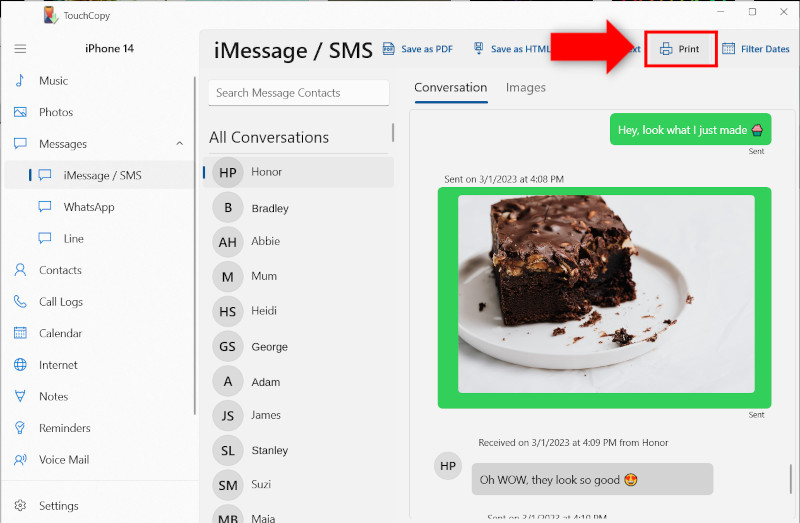Click the All Conversations heading
This screenshot has height=523, width=800.
point(269,137)
